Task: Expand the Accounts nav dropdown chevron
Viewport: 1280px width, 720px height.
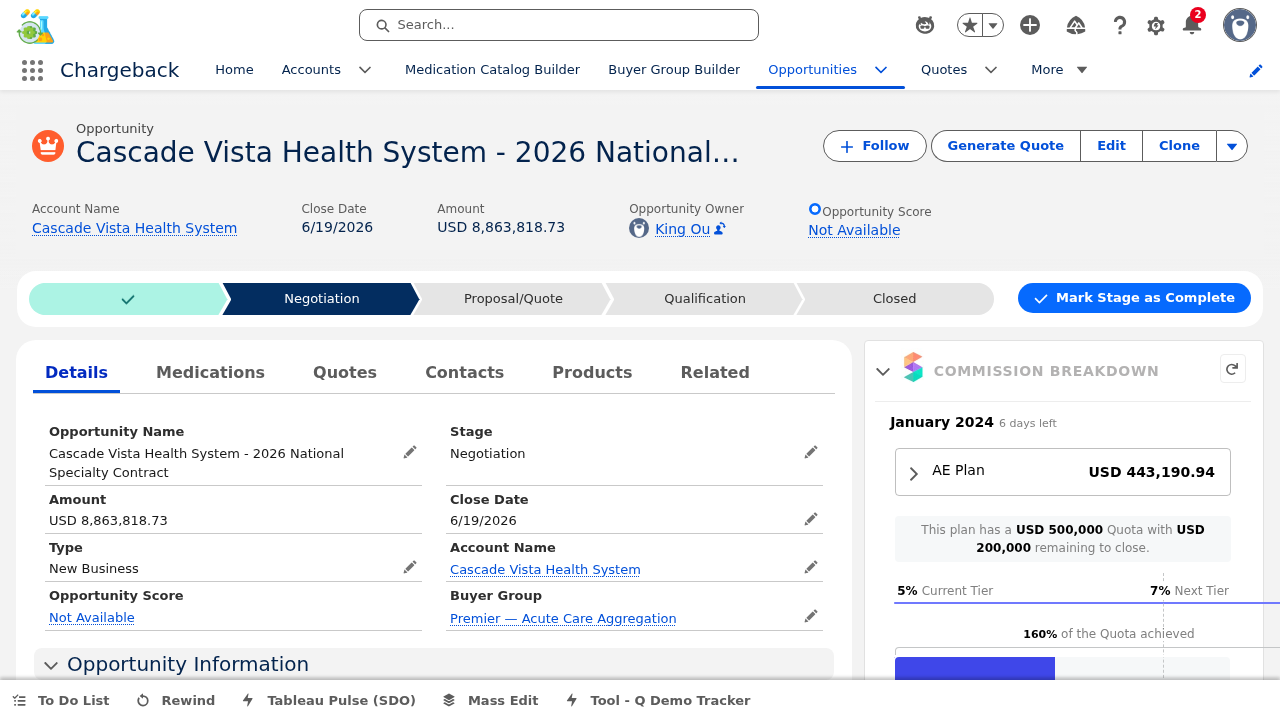Action: (x=365, y=70)
